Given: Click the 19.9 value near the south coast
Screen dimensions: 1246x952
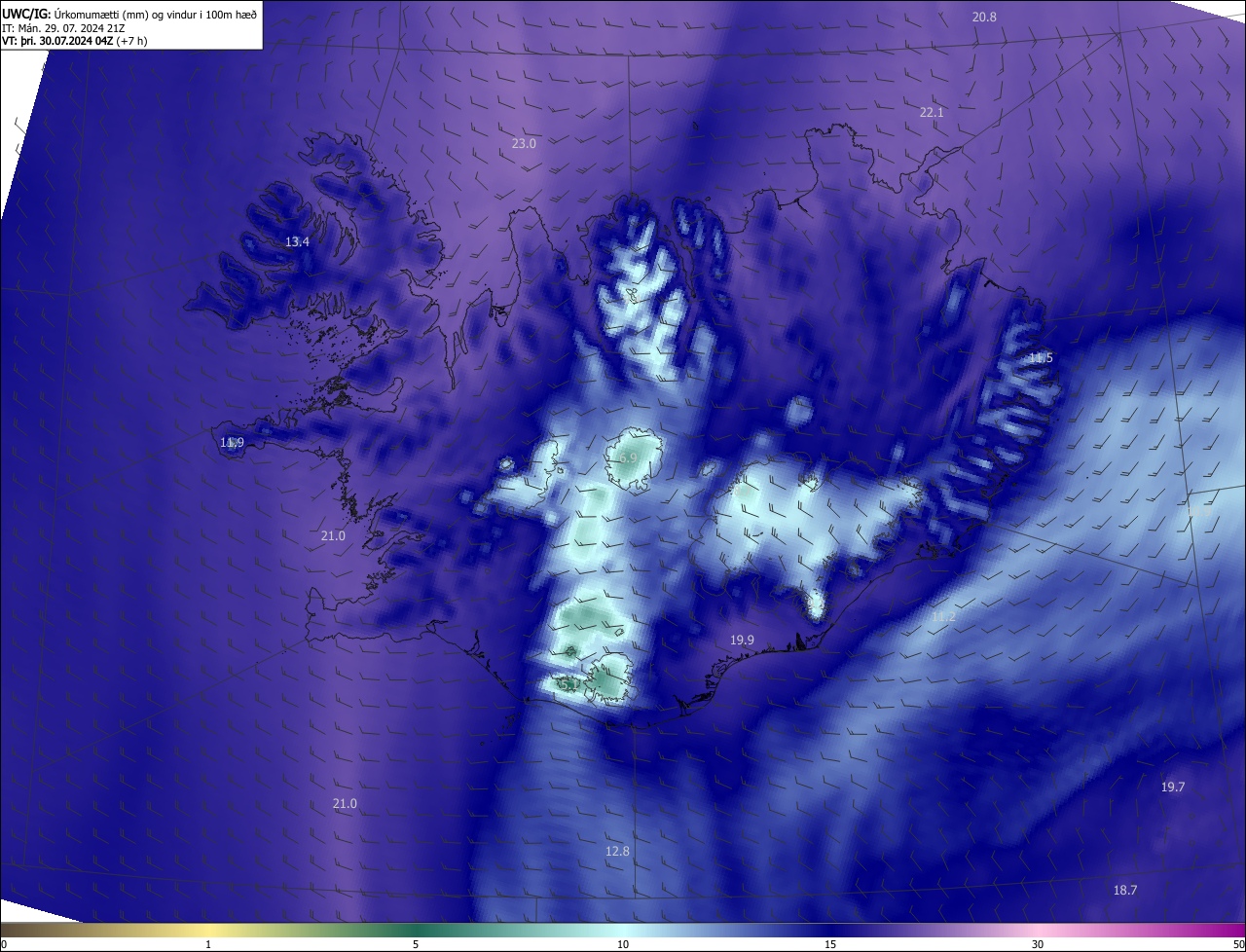Looking at the screenshot, I should (742, 641).
